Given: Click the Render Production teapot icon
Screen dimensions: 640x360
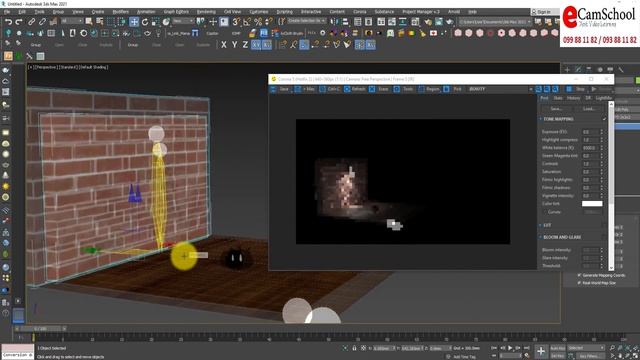Looking at the screenshot, I should pyautogui.click(x=449, y=22).
